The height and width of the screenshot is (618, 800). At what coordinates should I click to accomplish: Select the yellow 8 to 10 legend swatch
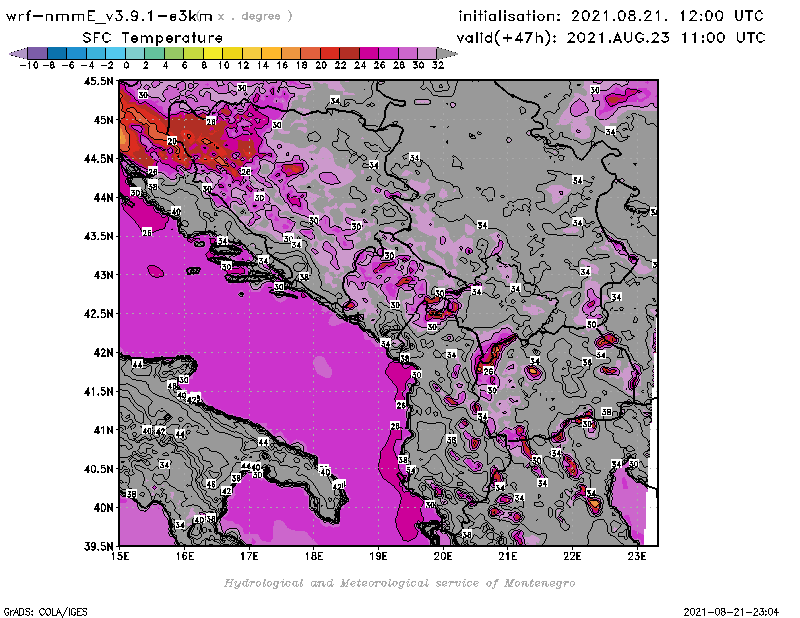(213, 53)
